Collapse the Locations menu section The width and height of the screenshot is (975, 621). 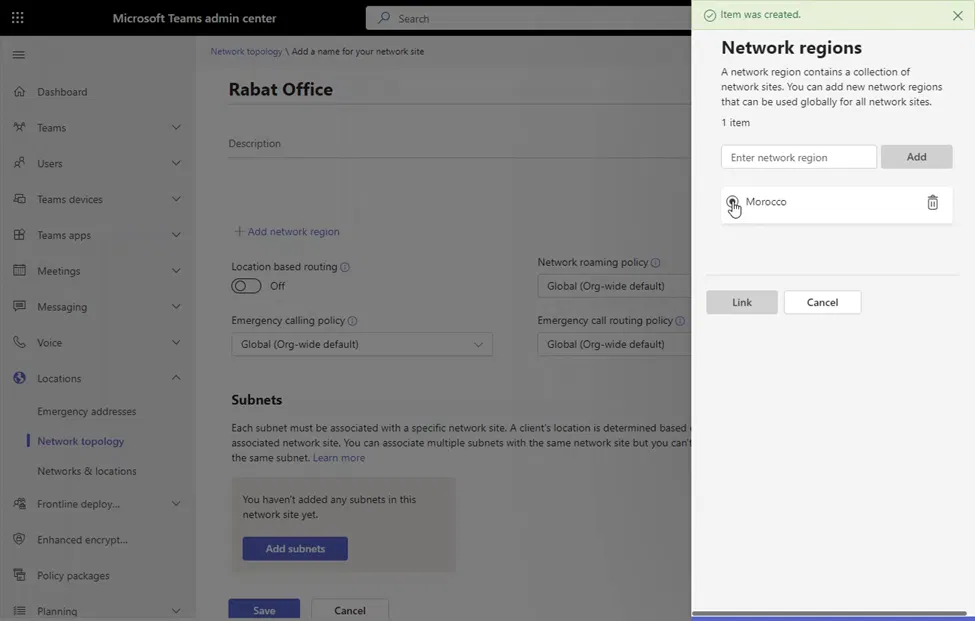(176, 378)
